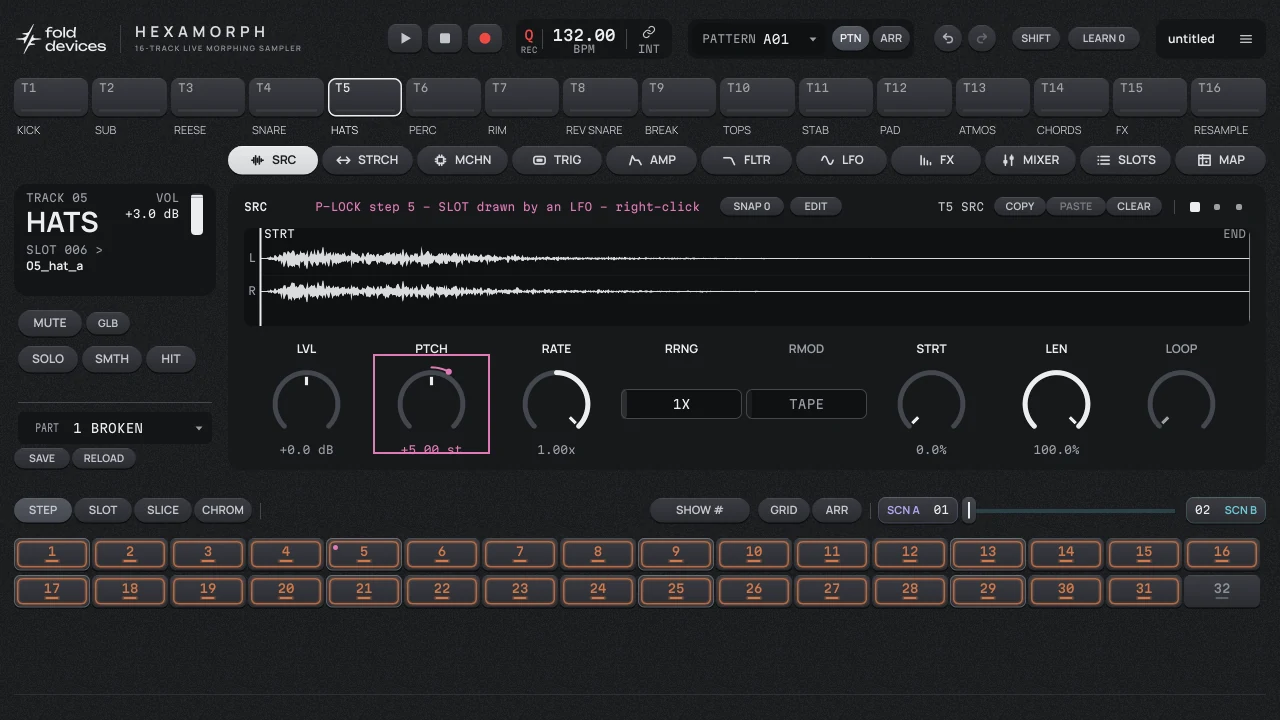Redo the last undone action

click(982, 38)
